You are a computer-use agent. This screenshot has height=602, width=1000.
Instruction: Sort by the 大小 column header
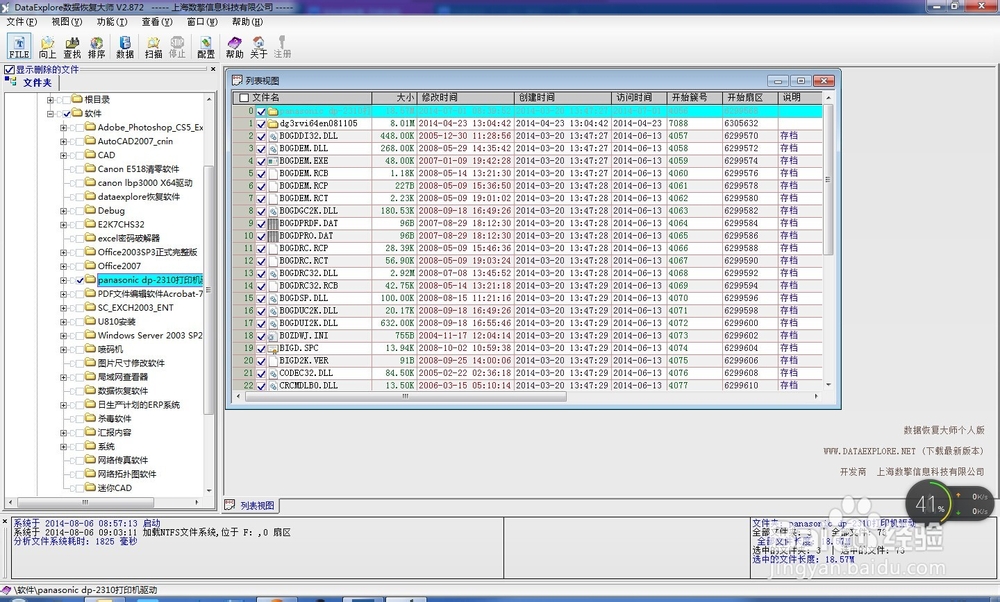click(x=394, y=98)
